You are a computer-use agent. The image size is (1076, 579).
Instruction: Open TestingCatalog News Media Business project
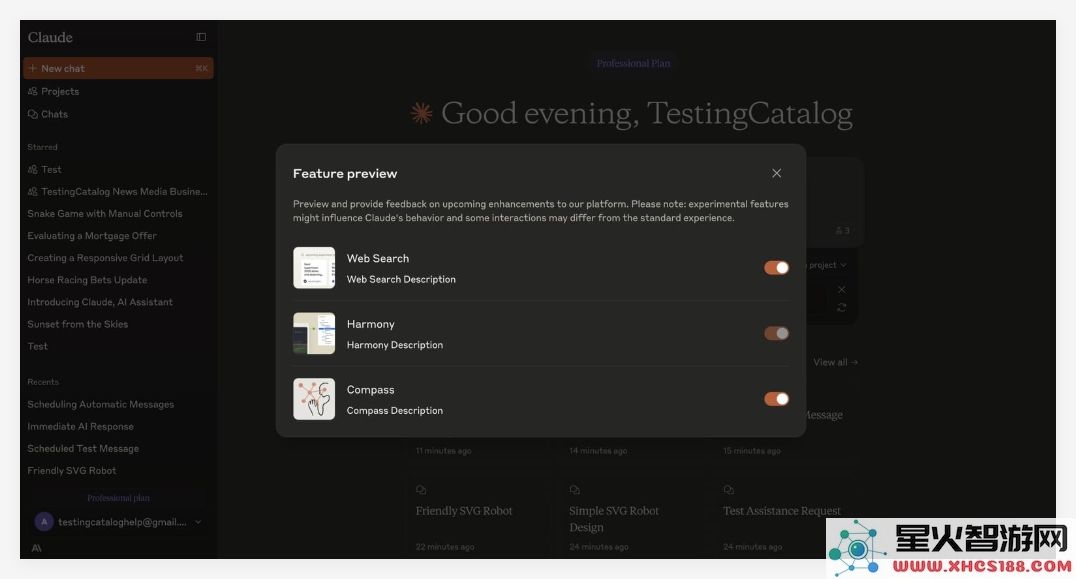(x=118, y=191)
